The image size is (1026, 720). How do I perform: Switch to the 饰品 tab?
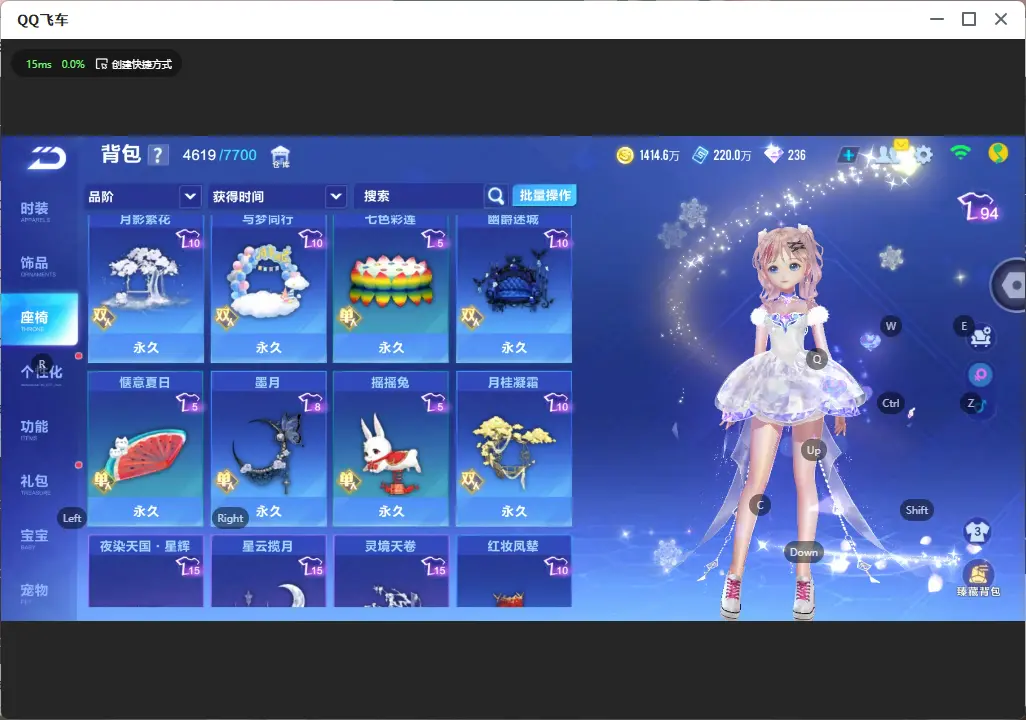pos(35,264)
